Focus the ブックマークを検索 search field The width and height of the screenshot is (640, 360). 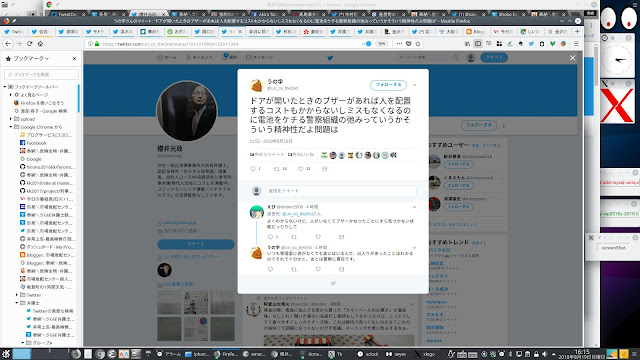41,74
